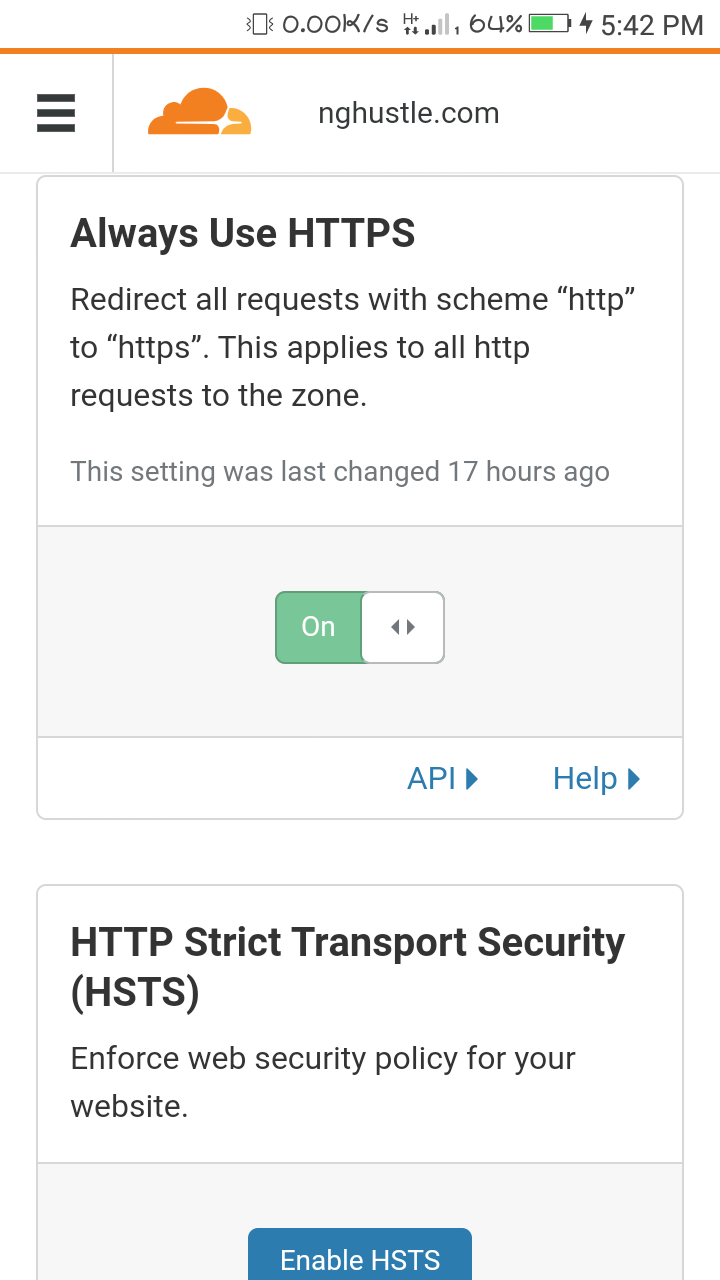Click the green On toggle label
Image resolution: width=720 pixels, height=1280 pixels.
click(318, 627)
